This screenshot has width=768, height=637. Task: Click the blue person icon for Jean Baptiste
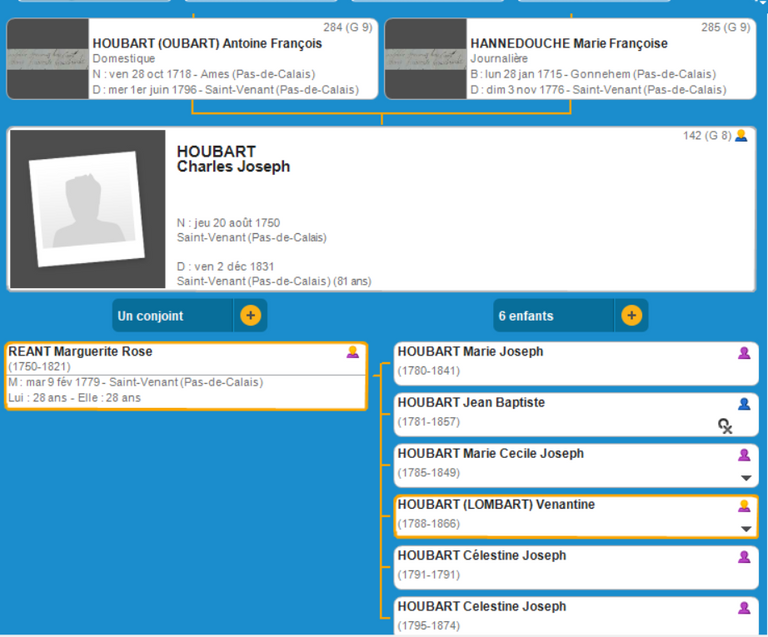[x=743, y=404]
